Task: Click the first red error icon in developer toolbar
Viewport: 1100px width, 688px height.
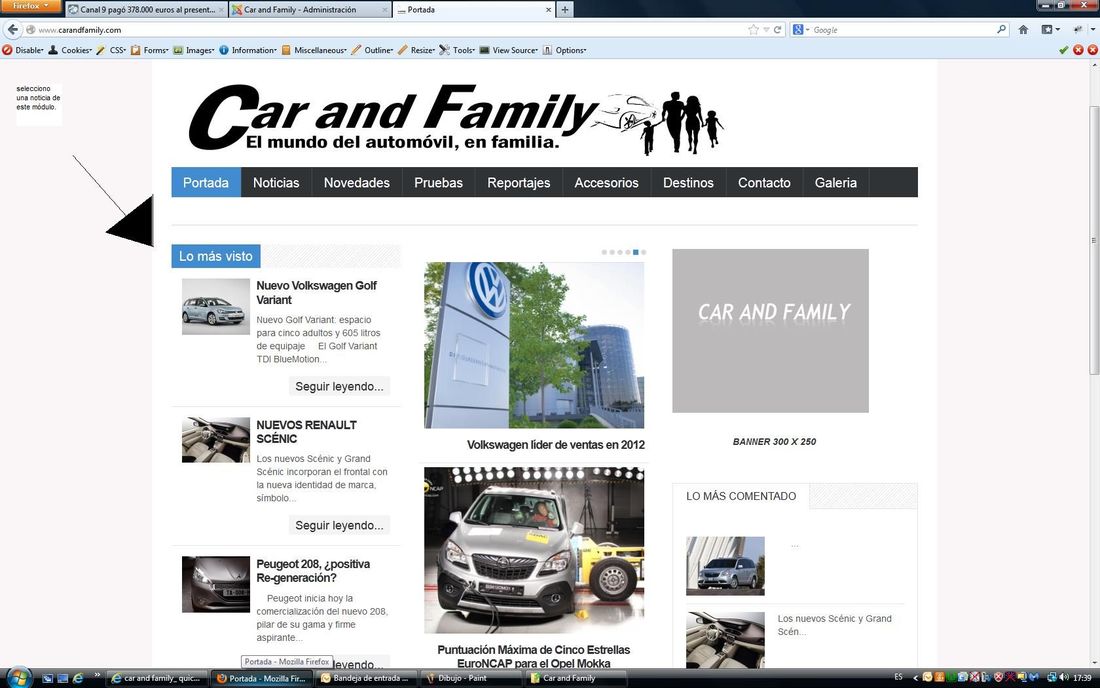Action: coord(1078,50)
